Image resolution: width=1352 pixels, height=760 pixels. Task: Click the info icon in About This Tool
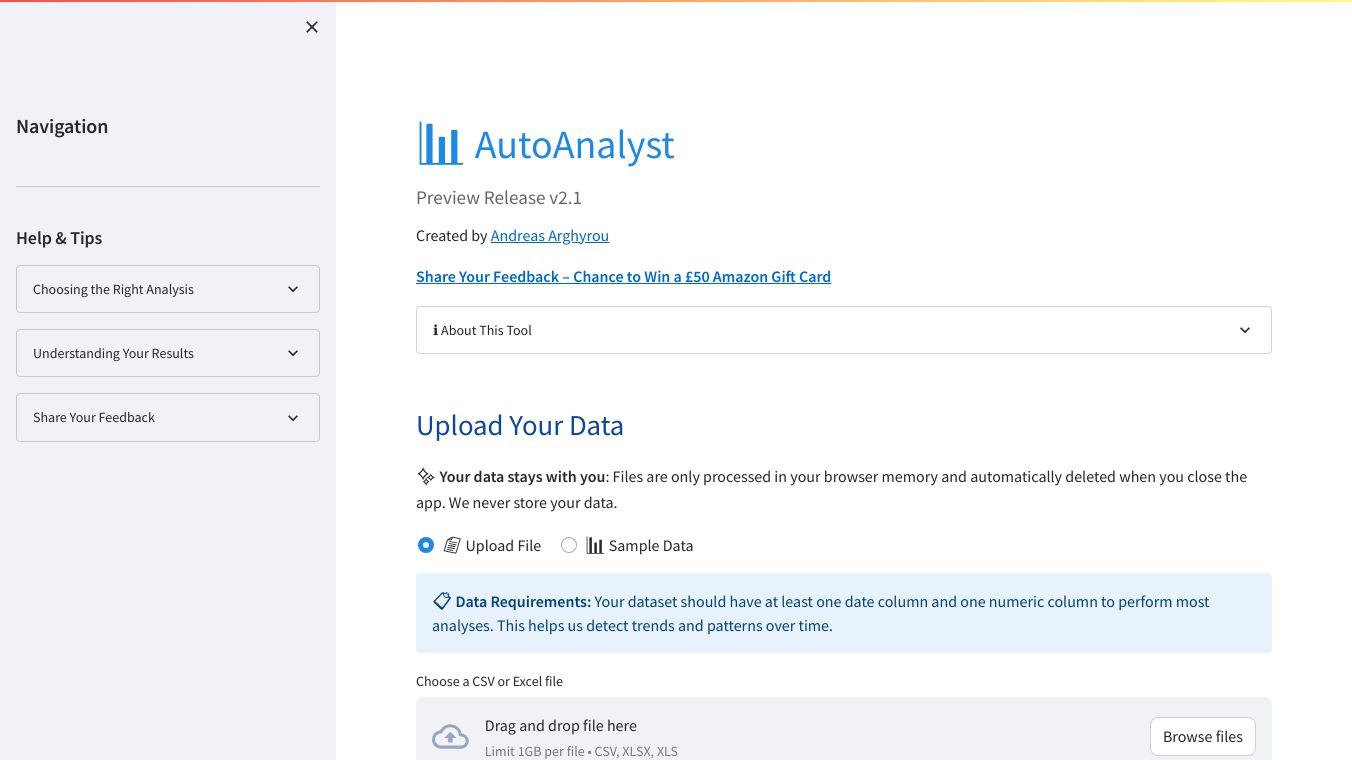(435, 330)
